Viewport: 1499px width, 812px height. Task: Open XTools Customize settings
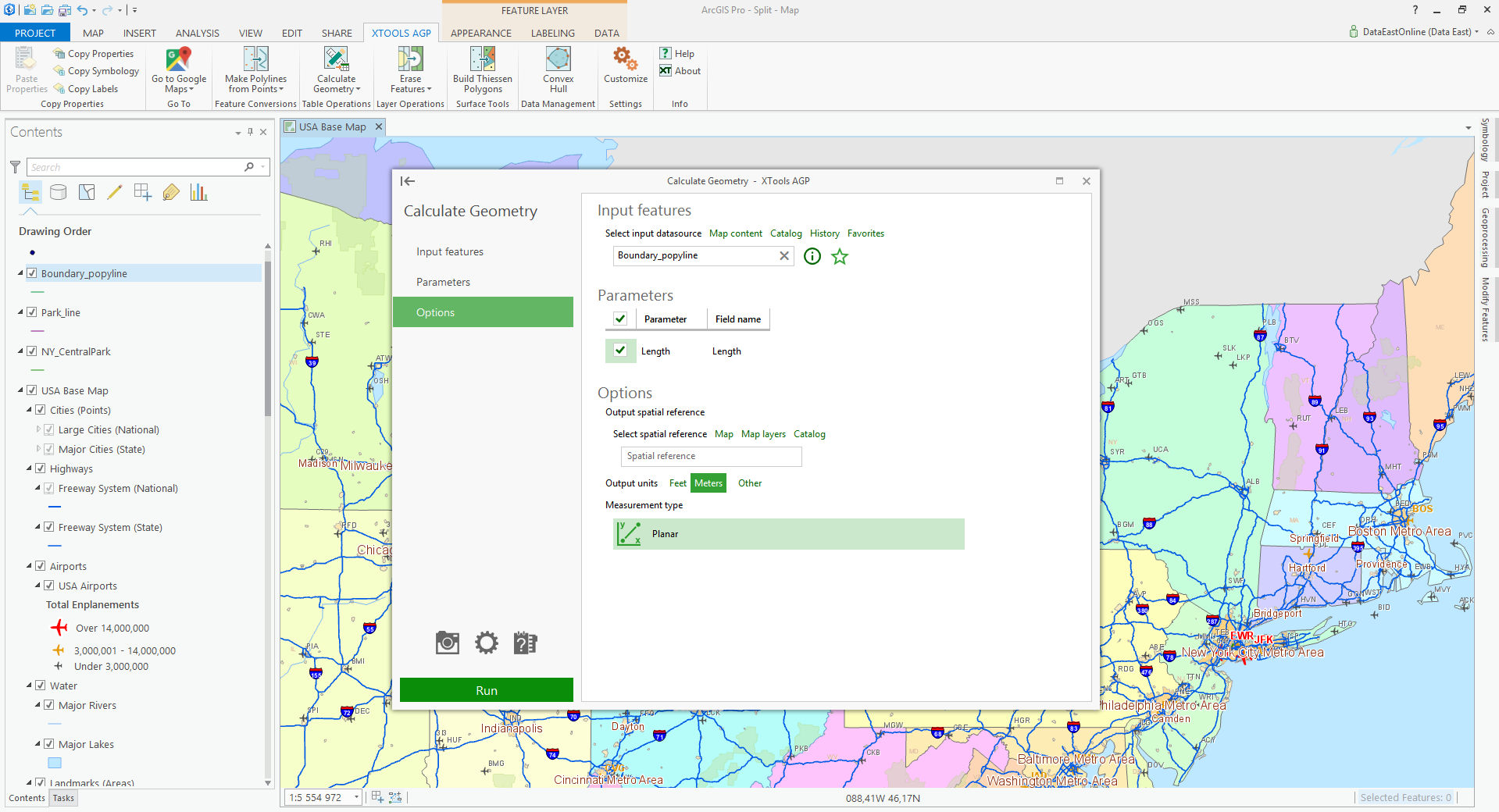coord(626,66)
